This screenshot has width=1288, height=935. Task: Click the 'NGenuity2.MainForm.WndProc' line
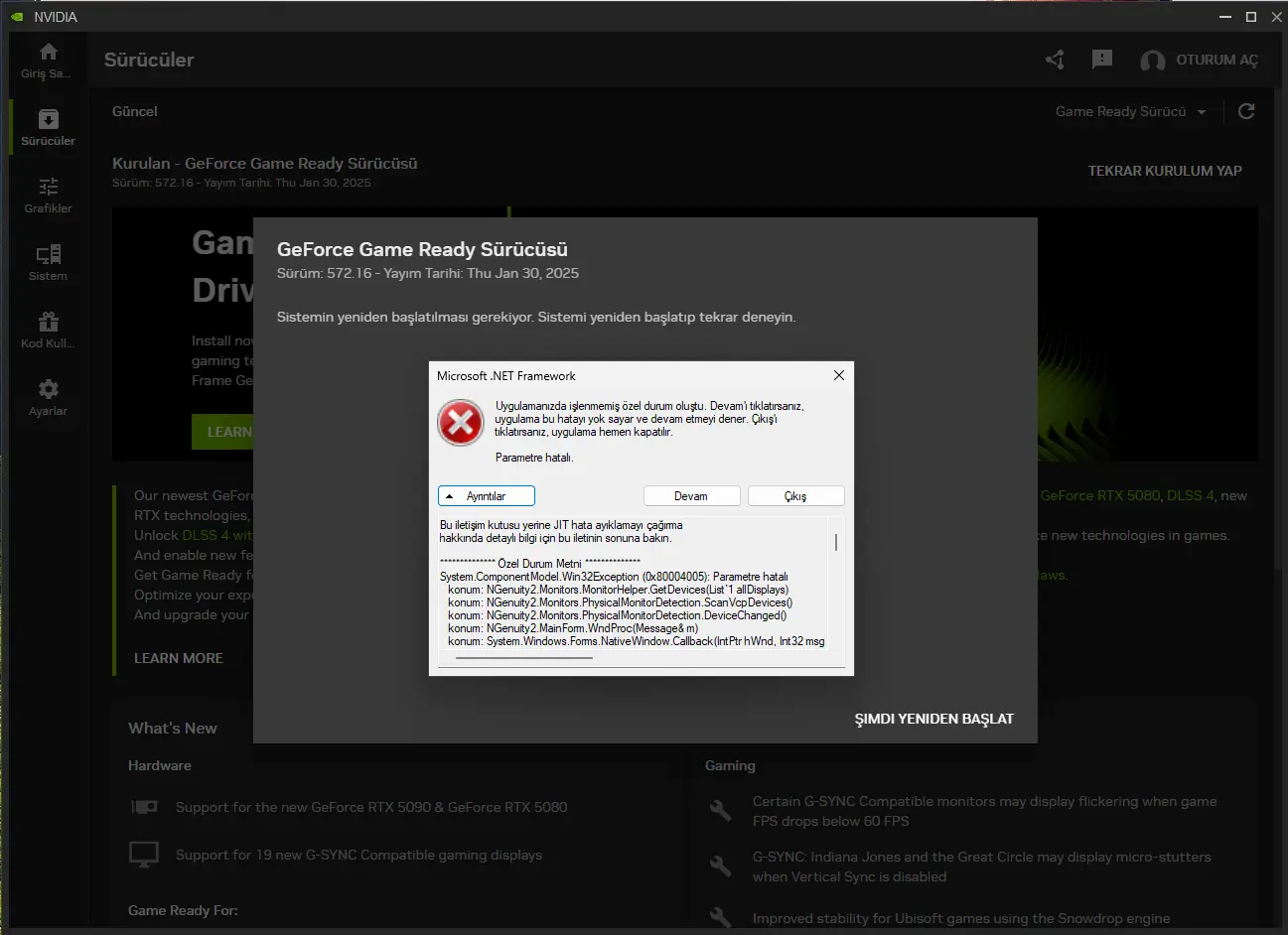[x=573, y=628]
